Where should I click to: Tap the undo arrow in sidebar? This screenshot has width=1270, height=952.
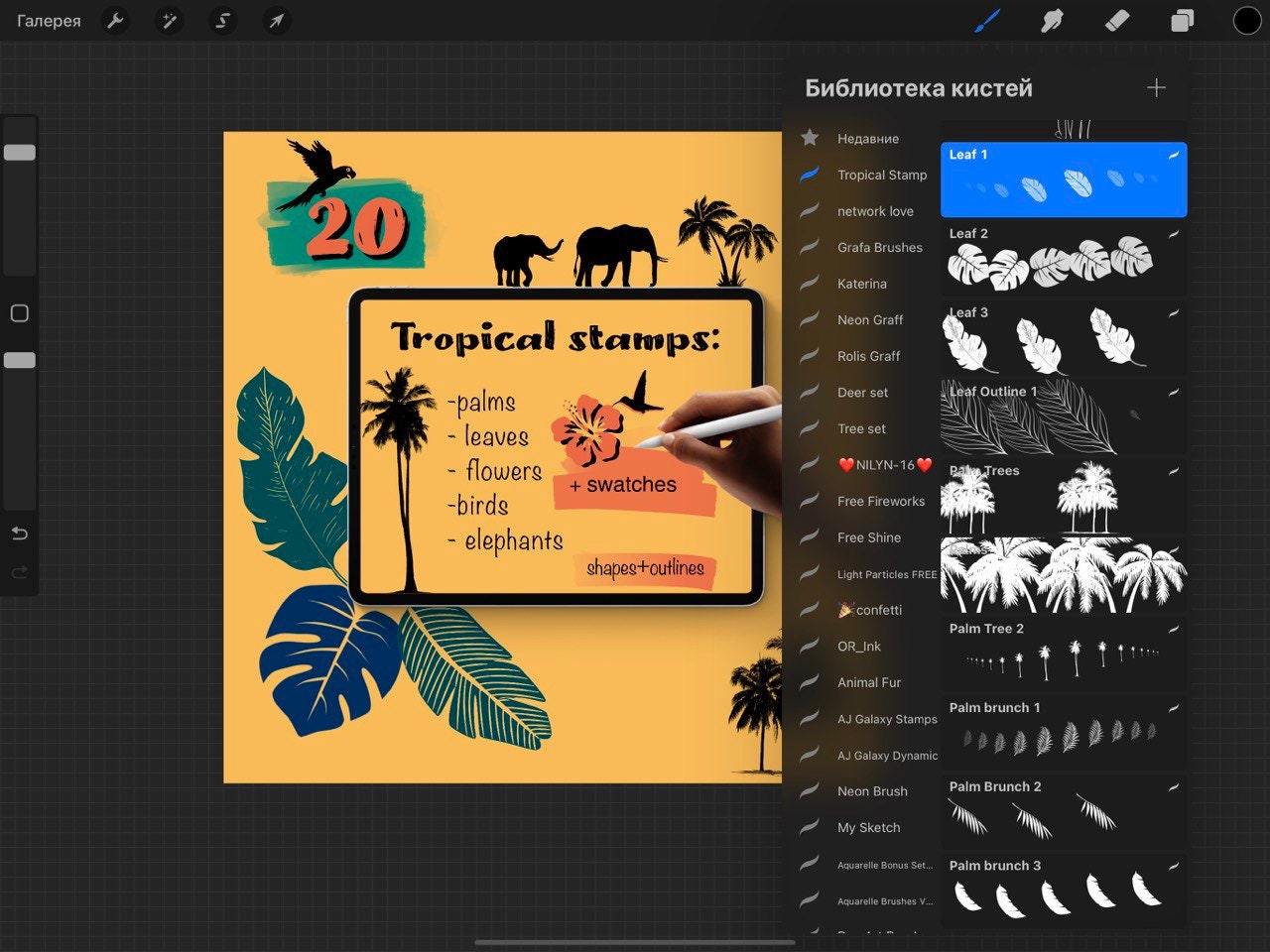click(x=19, y=534)
